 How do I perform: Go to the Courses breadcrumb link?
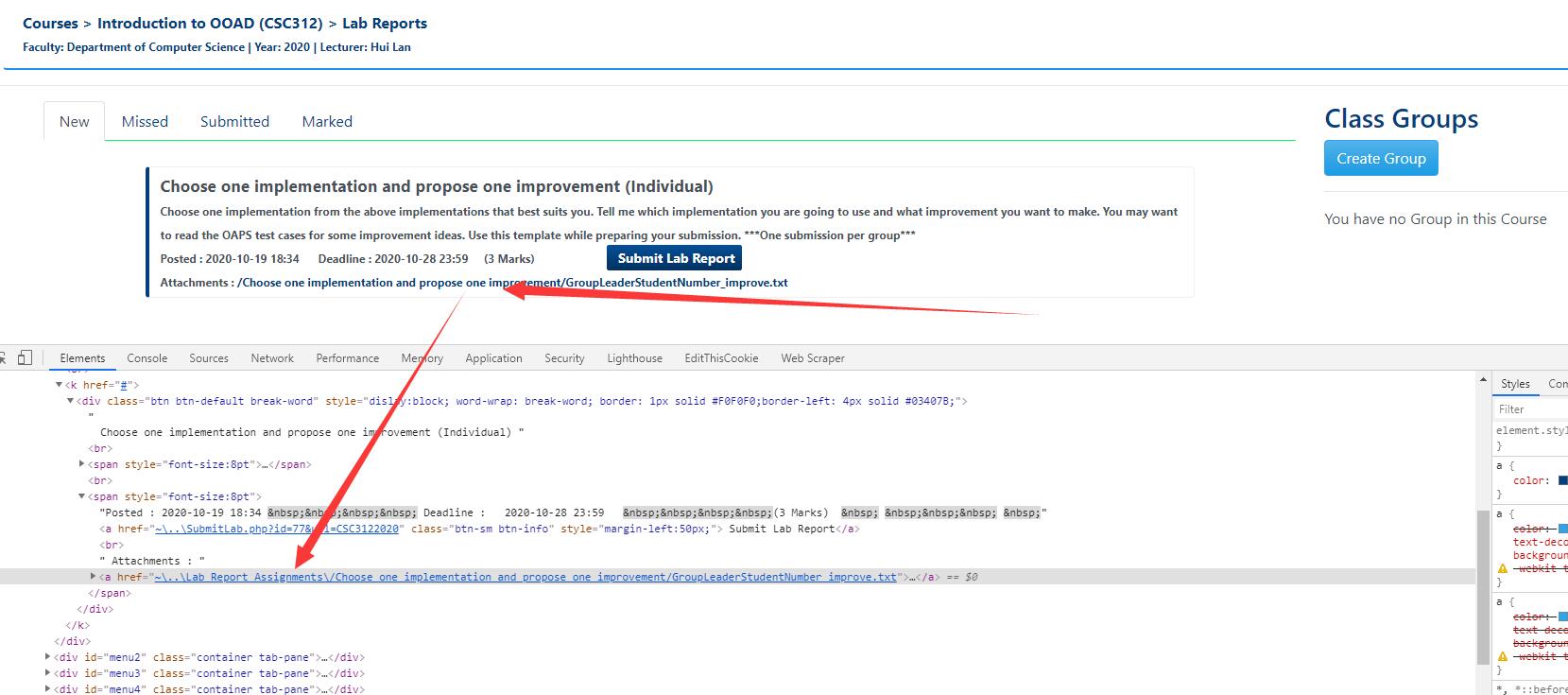[50, 24]
